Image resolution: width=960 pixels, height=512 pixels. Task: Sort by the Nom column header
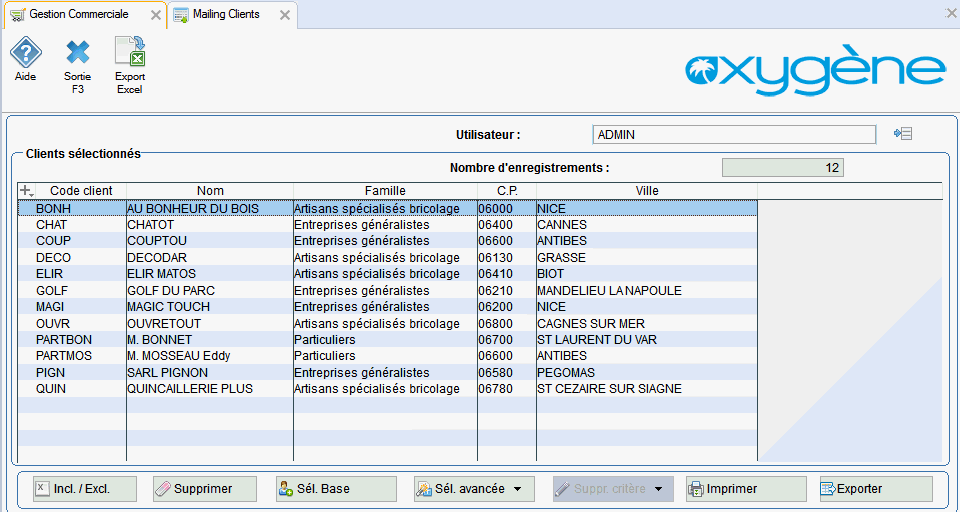[210, 191]
